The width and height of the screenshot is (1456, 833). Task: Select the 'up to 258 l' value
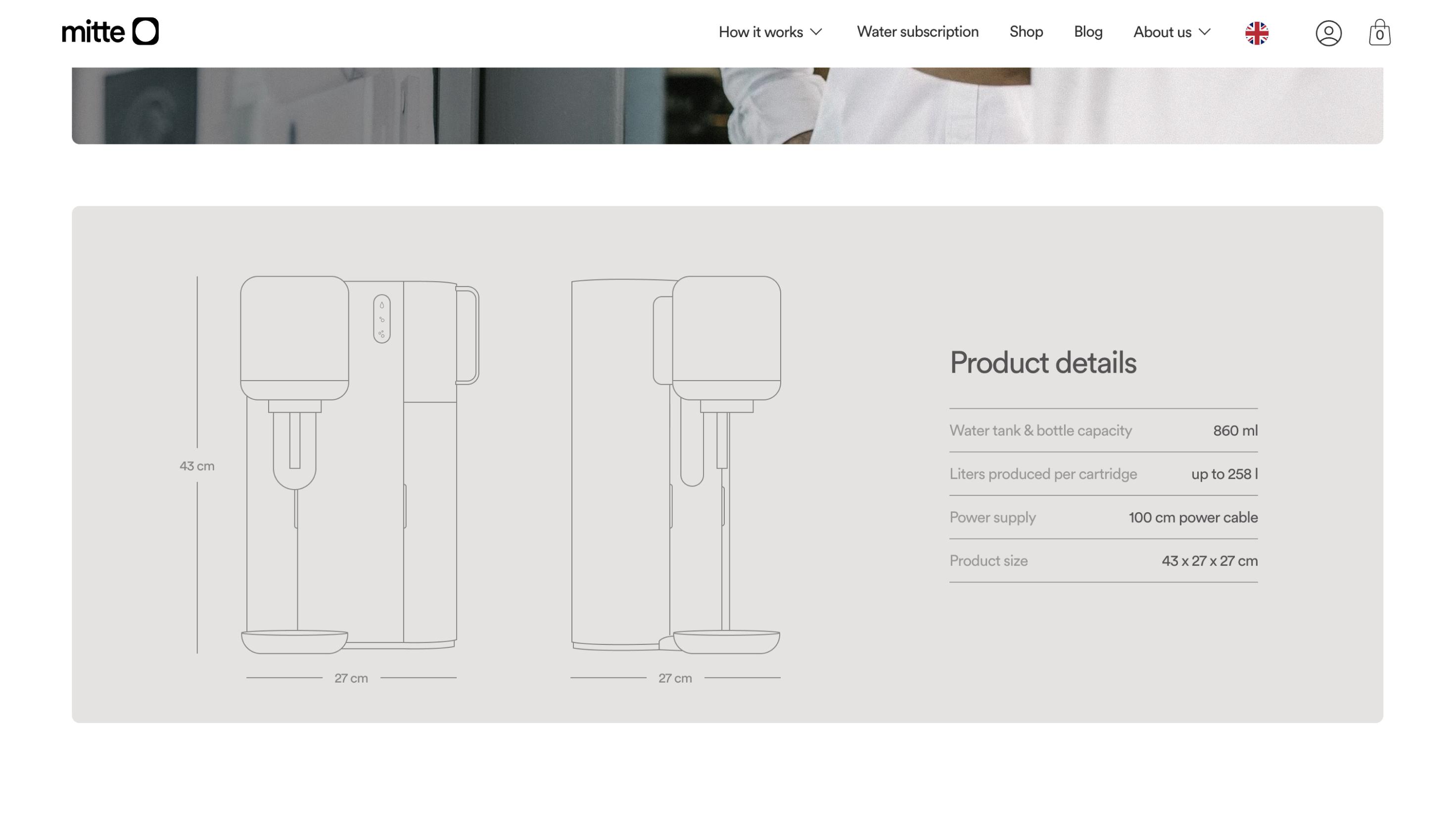[x=1224, y=474]
